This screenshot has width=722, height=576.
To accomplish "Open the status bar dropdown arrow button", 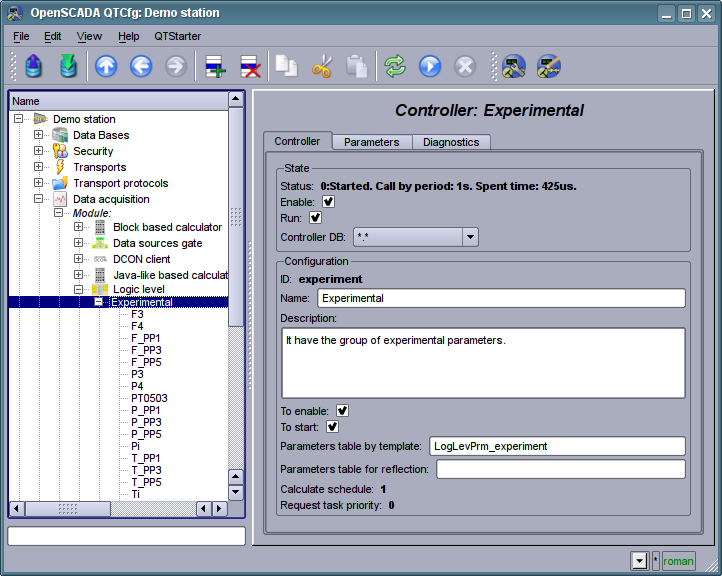I will (x=640, y=561).
